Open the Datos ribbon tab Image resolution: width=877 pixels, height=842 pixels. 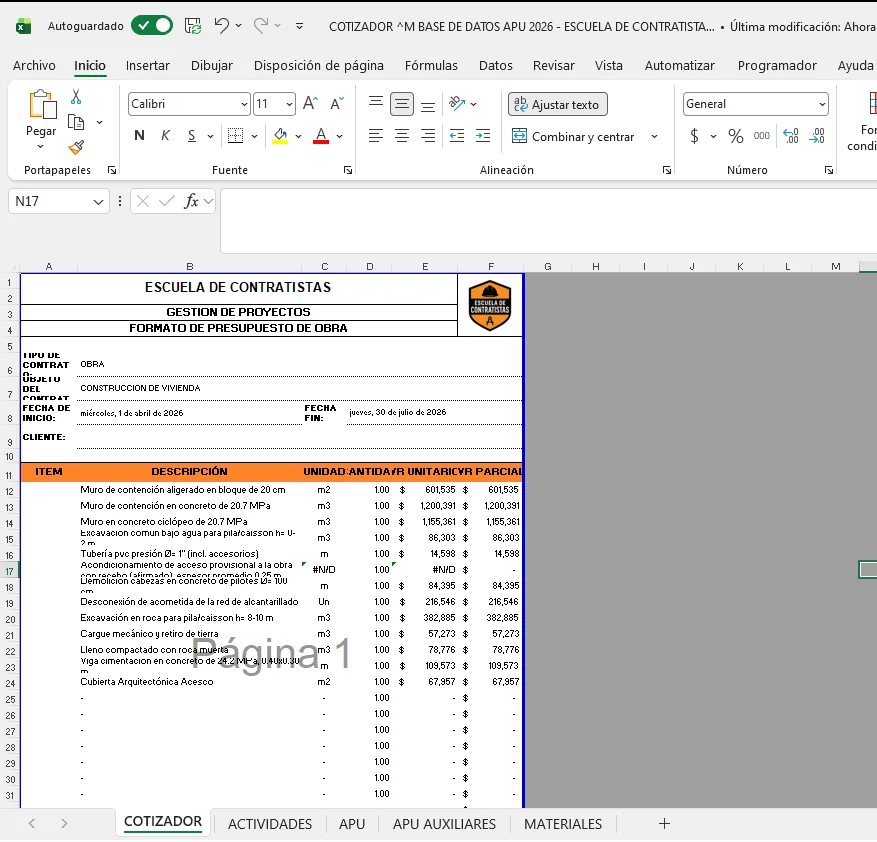coord(496,65)
